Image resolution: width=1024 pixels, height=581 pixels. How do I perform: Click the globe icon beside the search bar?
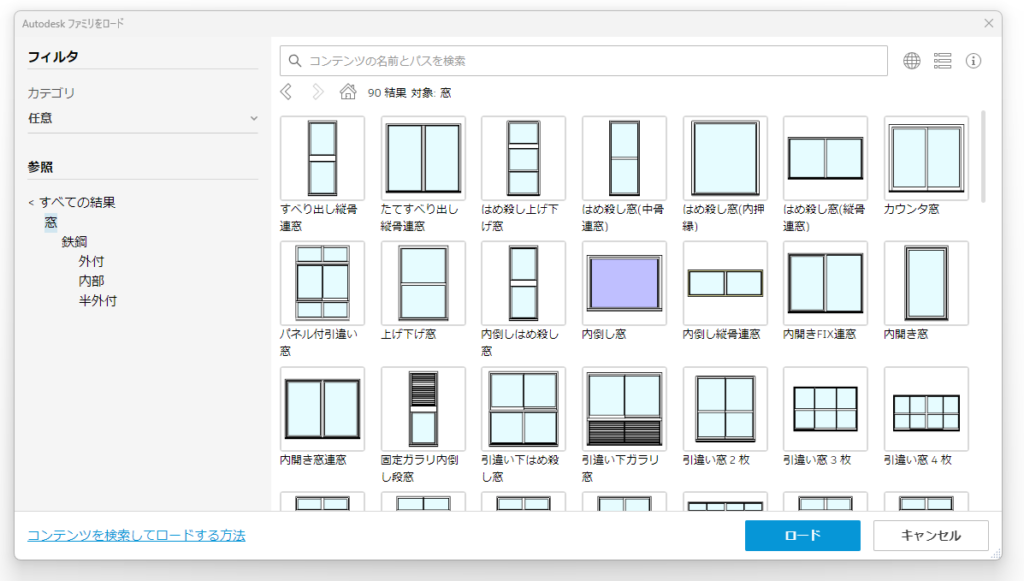pos(911,61)
